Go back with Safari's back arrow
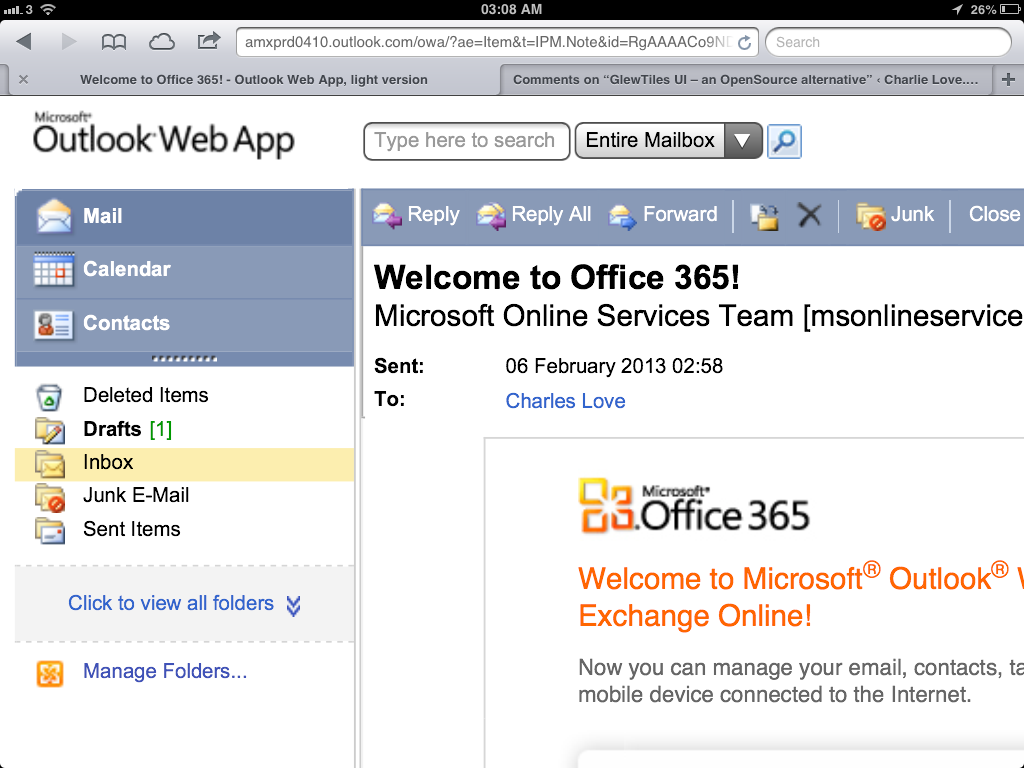Screen dimensions: 1024x768 click(24, 42)
